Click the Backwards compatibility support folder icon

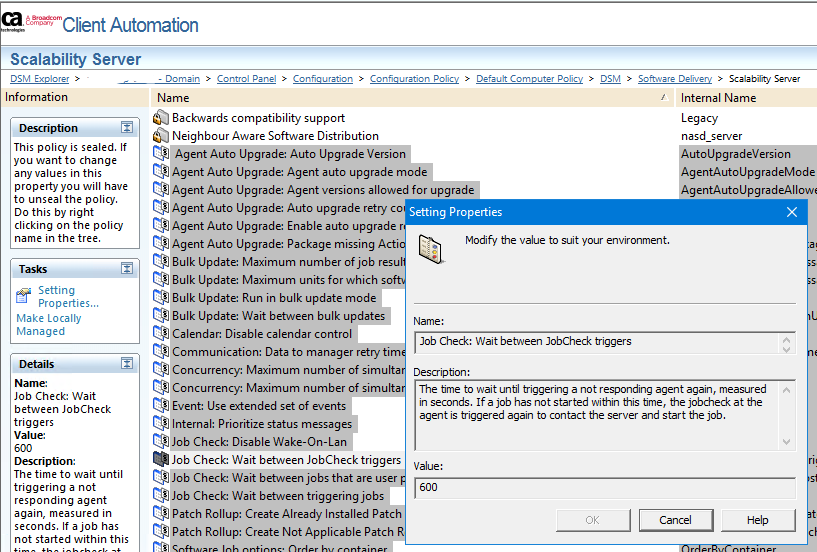161,118
